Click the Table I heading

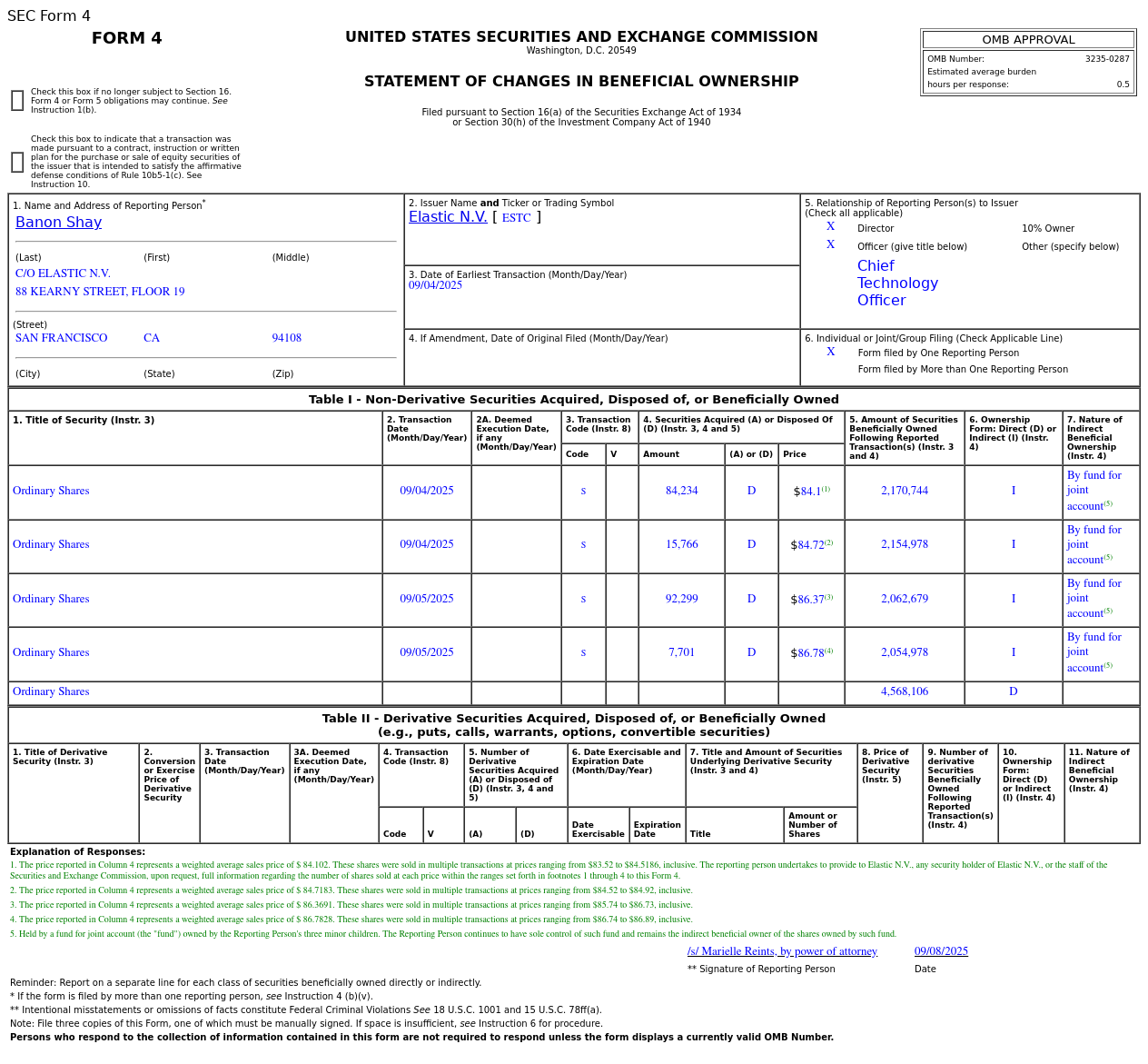coord(574,400)
